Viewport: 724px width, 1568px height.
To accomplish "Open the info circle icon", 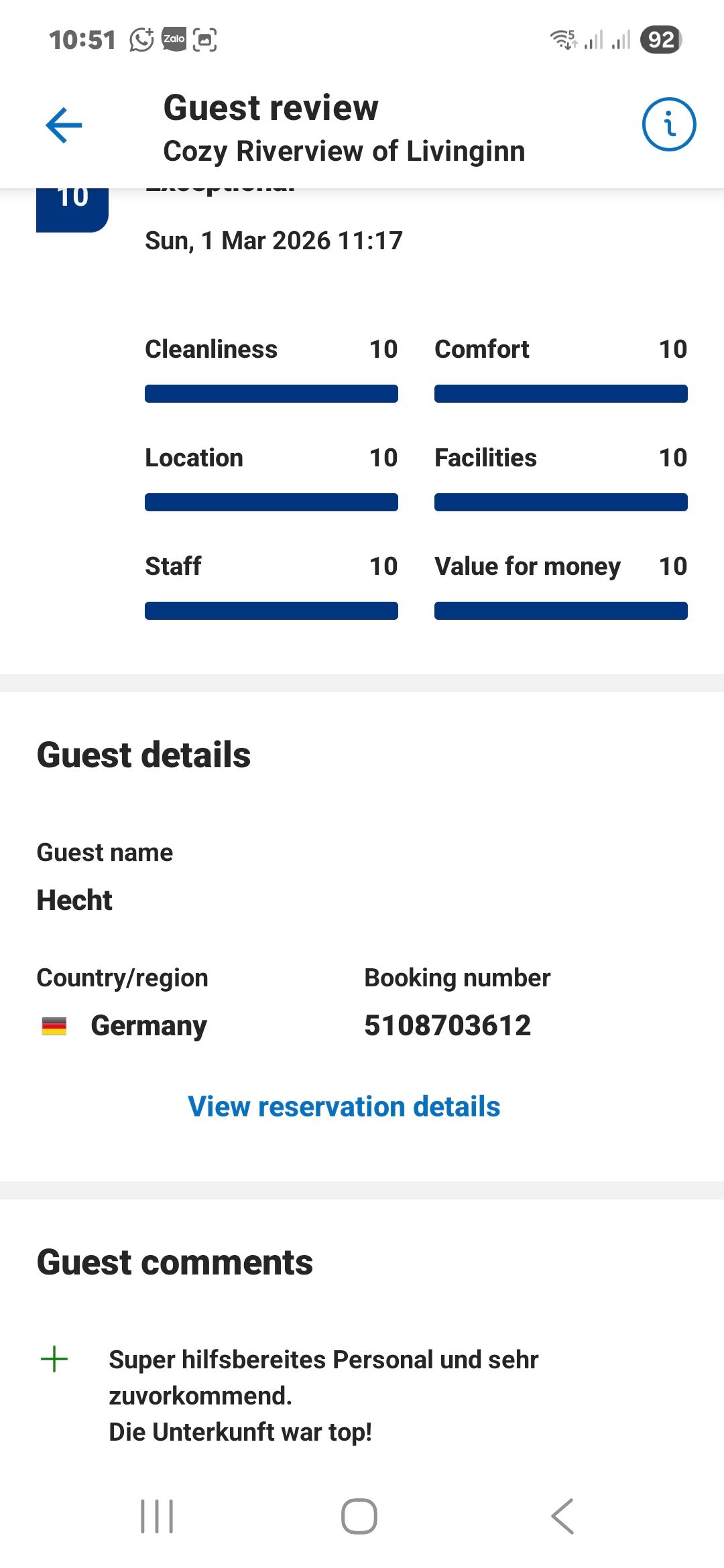I will point(668,125).
